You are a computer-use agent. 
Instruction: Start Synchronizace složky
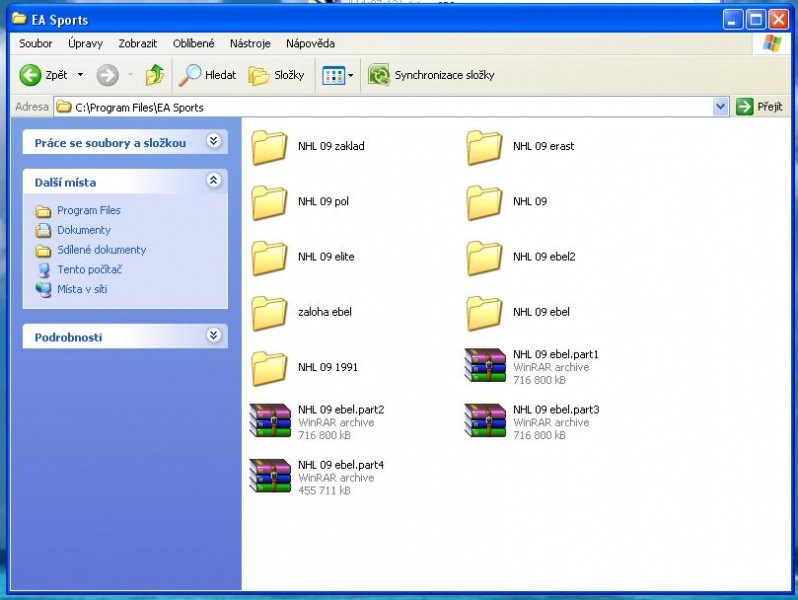pyautogui.click(x=431, y=75)
